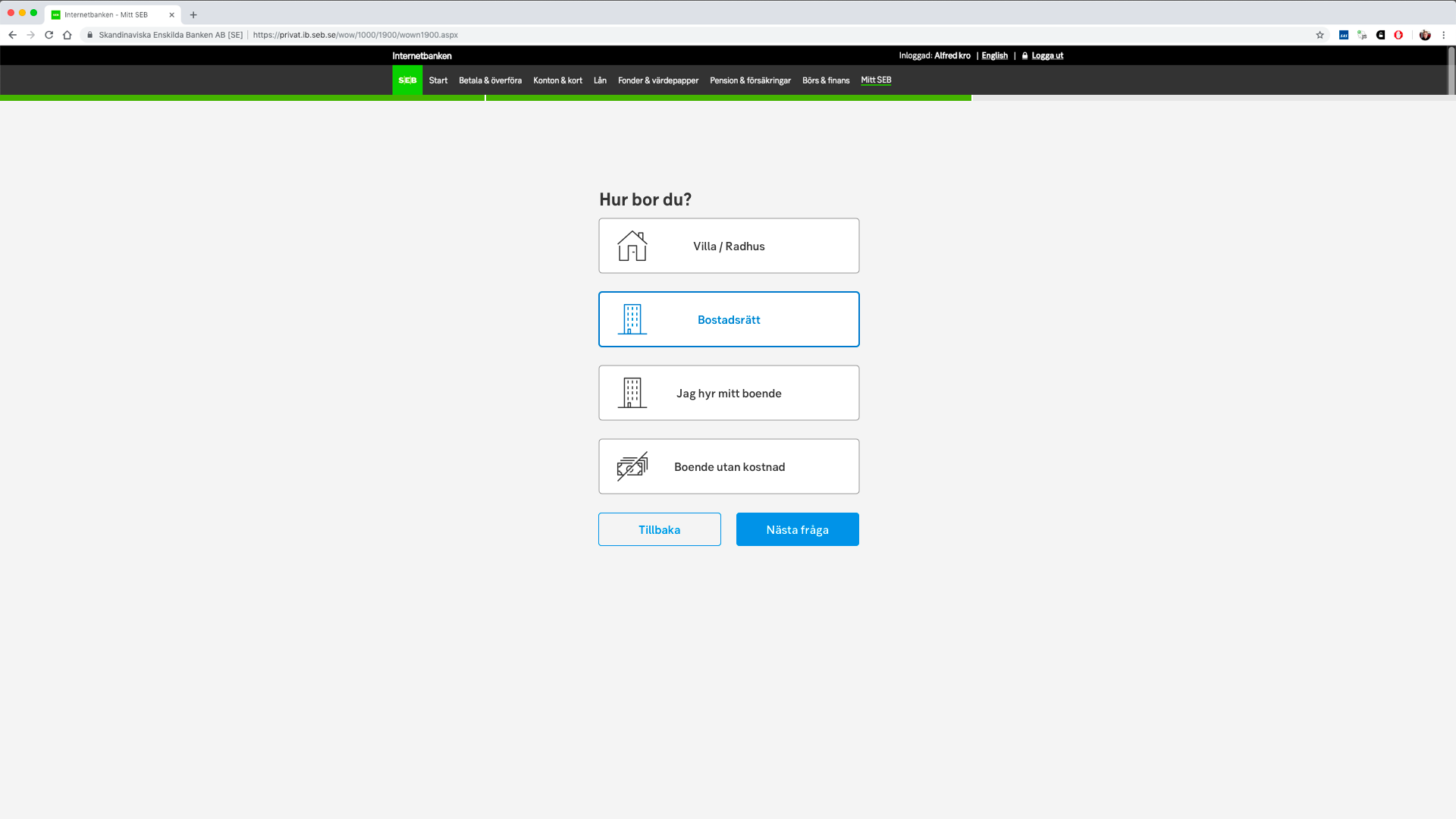Click the house icon for Villa / Radhus
This screenshot has height=819, width=1456.
point(632,246)
